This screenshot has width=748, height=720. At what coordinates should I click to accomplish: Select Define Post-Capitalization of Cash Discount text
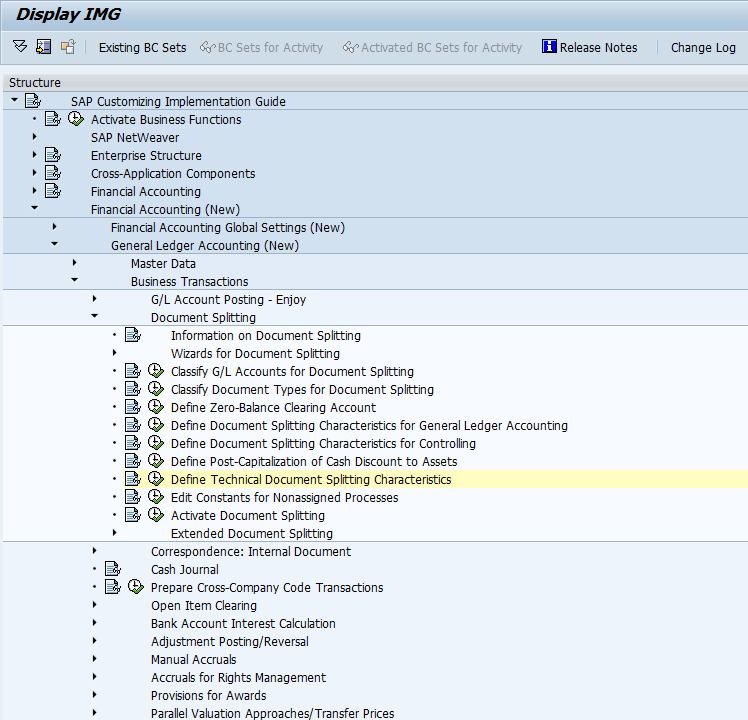click(x=314, y=462)
